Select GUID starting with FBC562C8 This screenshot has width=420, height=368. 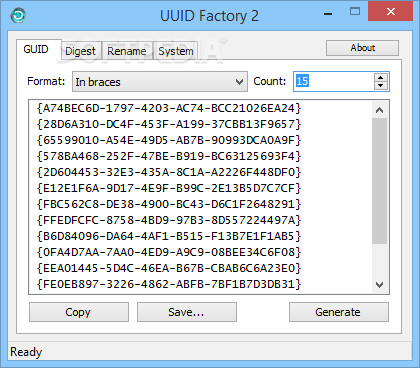pyautogui.click(x=169, y=204)
